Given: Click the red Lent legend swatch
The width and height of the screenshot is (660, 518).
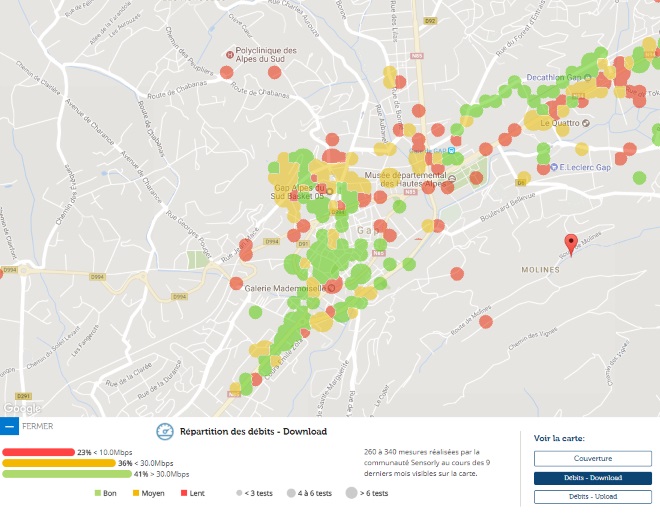Looking at the screenshot, I should (184, 493).
